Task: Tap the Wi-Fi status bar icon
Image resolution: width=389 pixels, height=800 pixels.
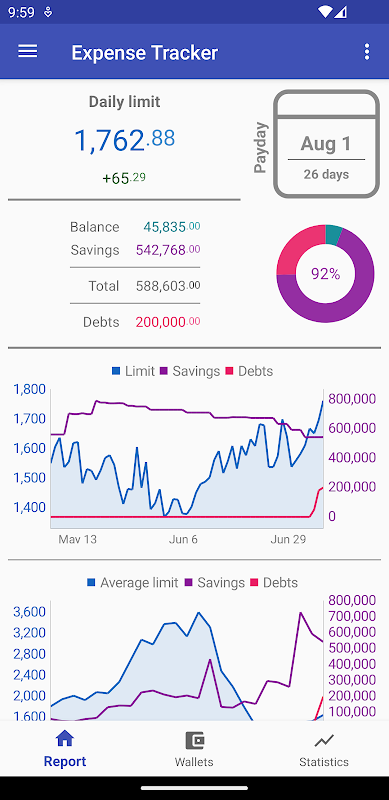Action: [324, 11]
